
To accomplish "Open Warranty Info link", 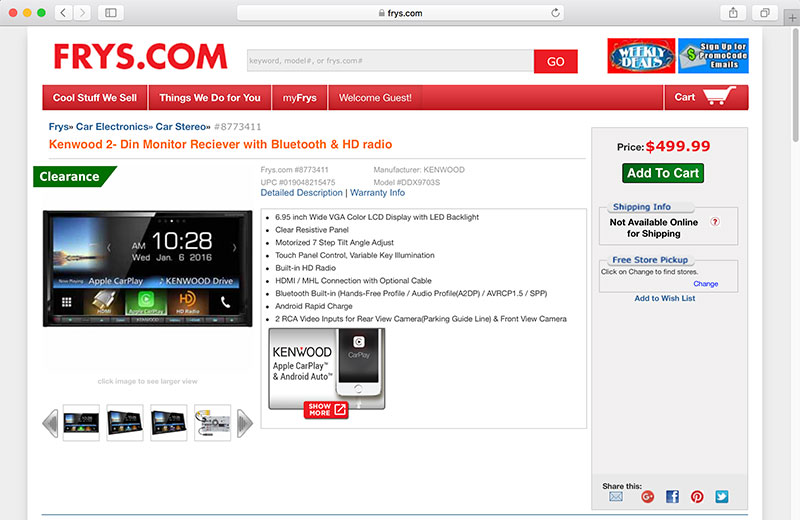I will click(x=377, y=193).
